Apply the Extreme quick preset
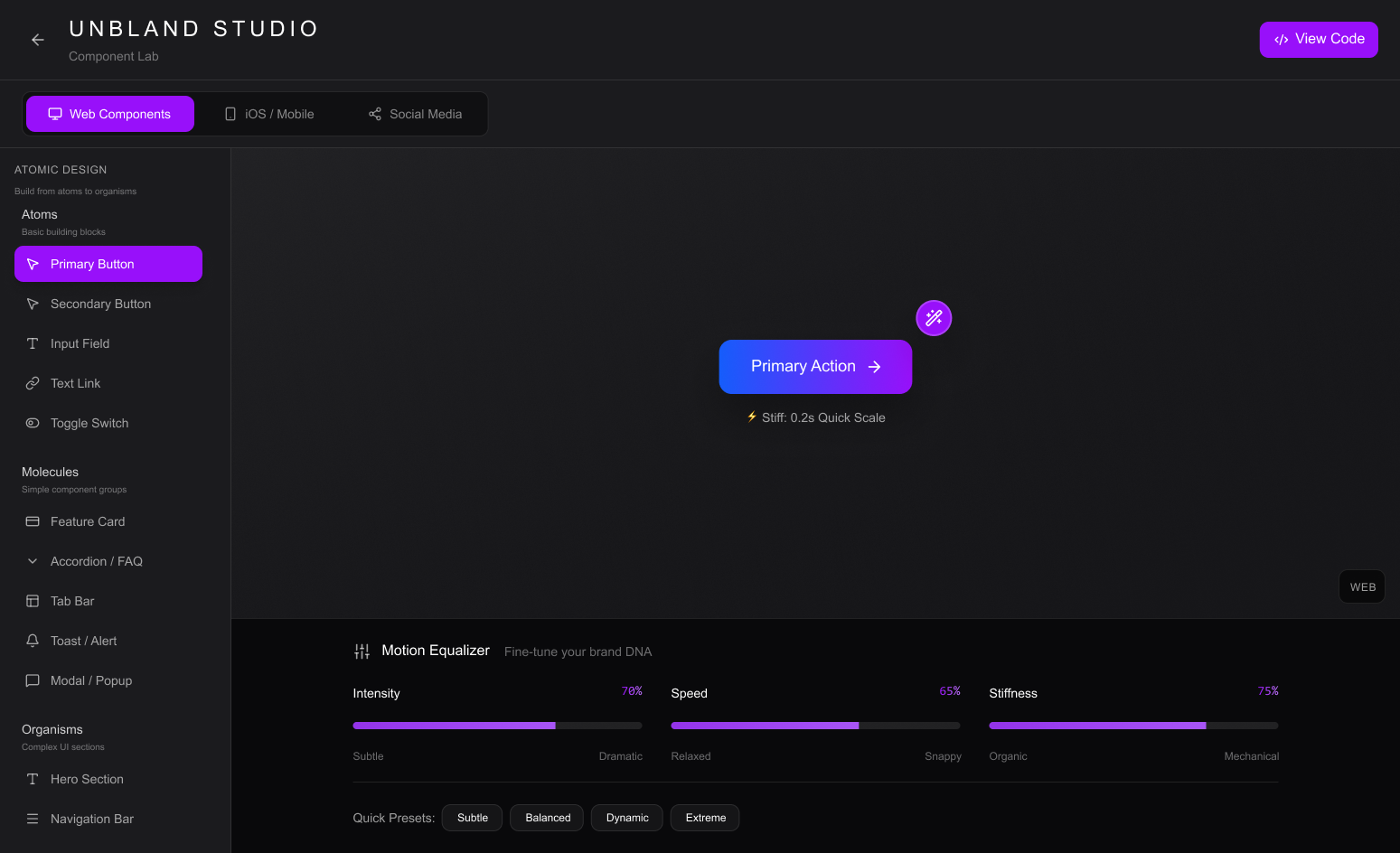 tap(705, 818)
